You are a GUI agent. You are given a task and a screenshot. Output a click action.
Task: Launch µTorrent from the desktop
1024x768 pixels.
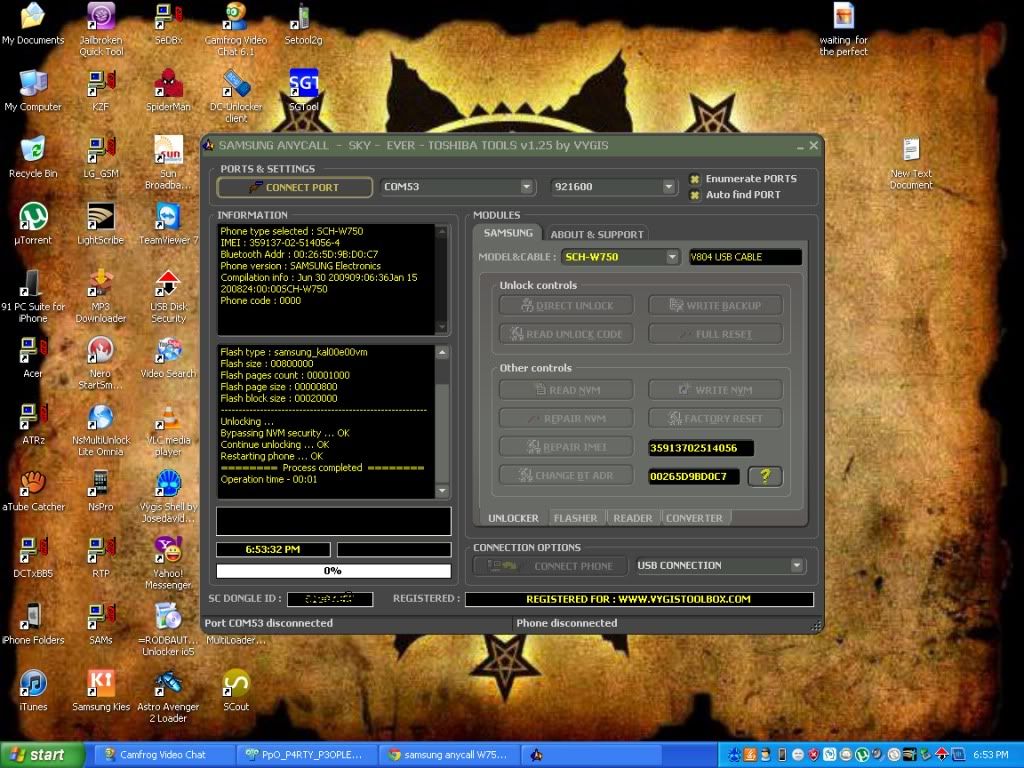tap(33, 223)
